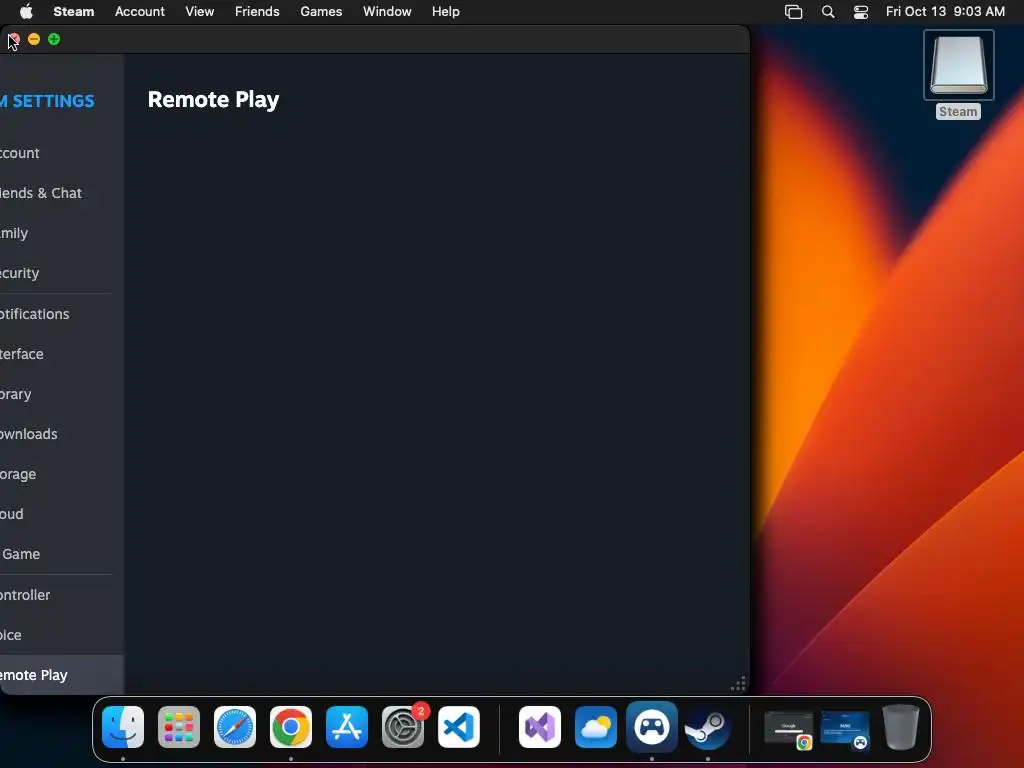Viewport: 1024px width, 768px height.
Task: Switch to Library settings section
Action: (59, 394)
